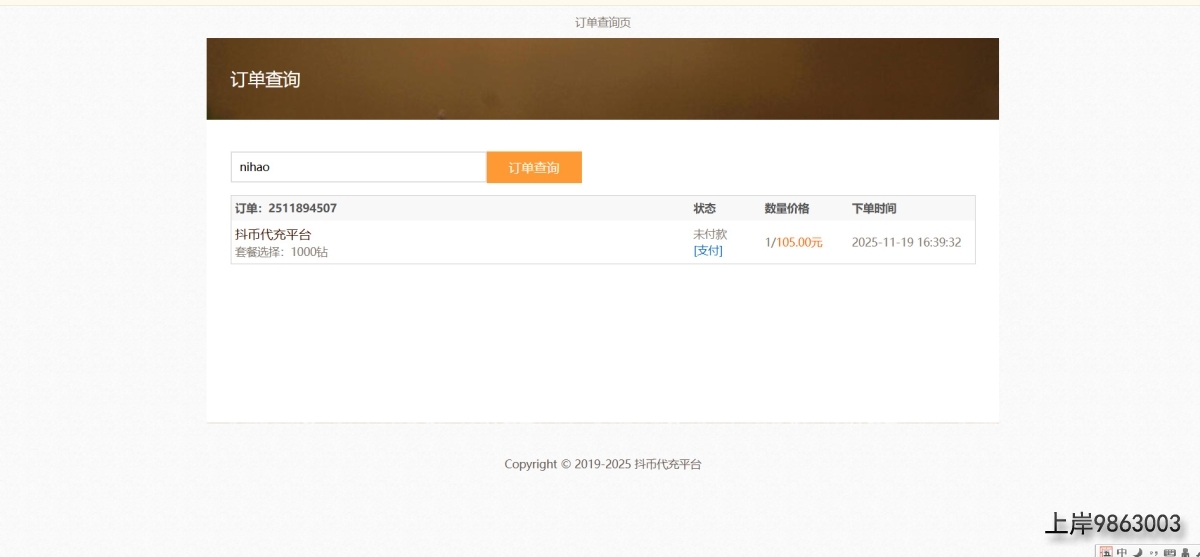Screen dimensions: 1200x557
Task: Click the 订单查询 banner heading
Action: point(265,79)
